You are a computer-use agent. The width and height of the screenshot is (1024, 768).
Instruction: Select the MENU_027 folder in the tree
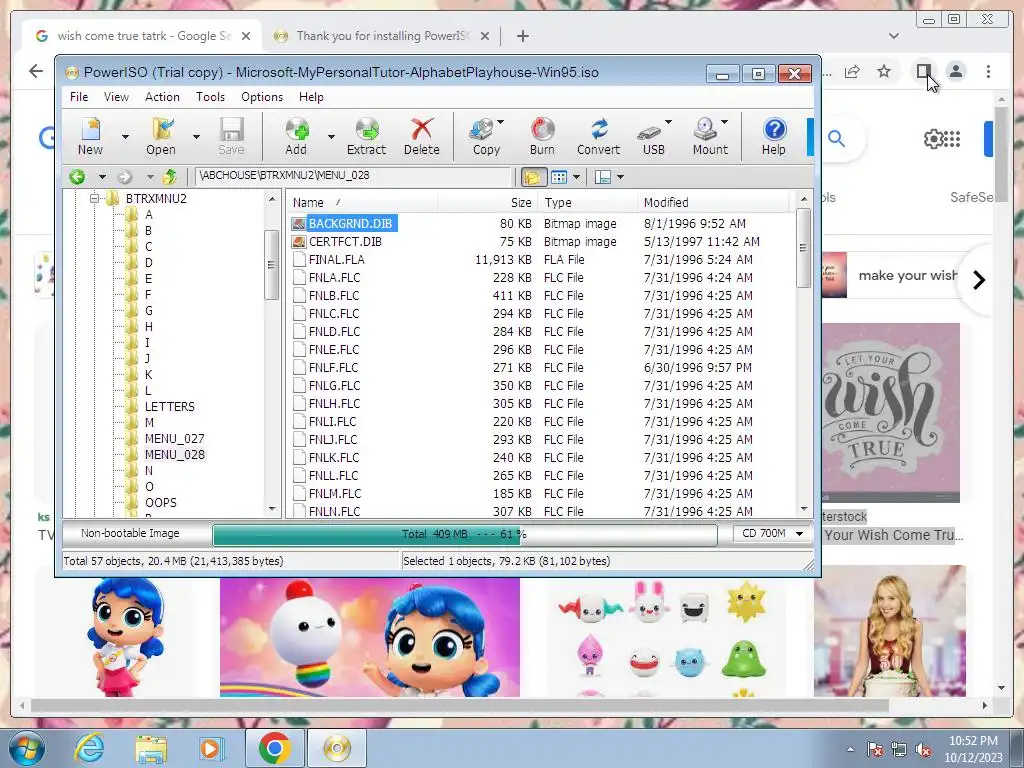(x=174, y=439)
